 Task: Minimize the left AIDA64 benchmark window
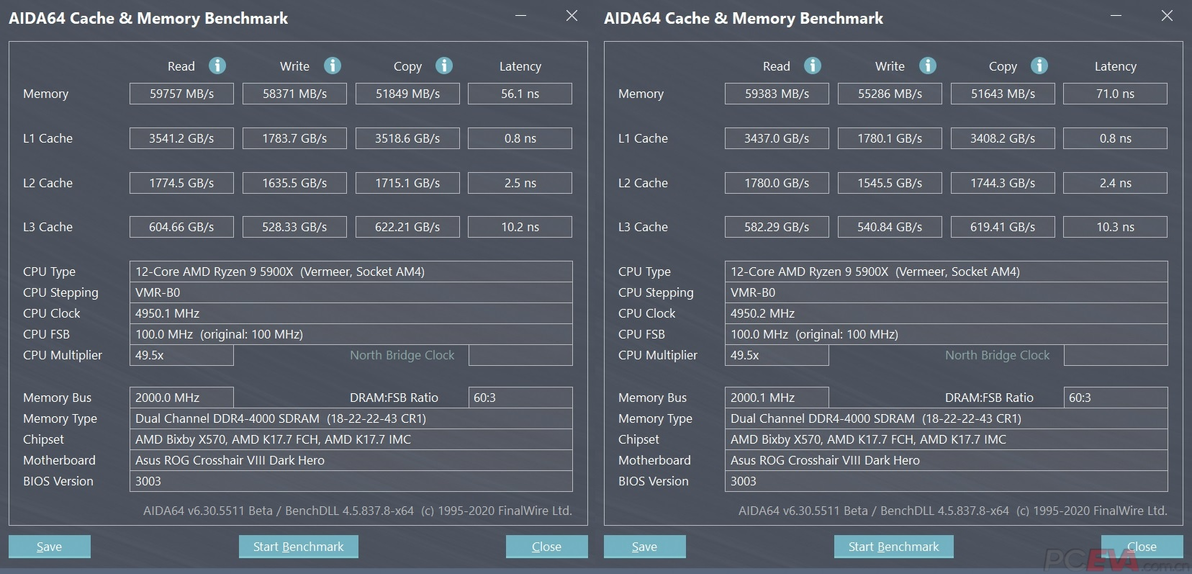pos(520,17)
